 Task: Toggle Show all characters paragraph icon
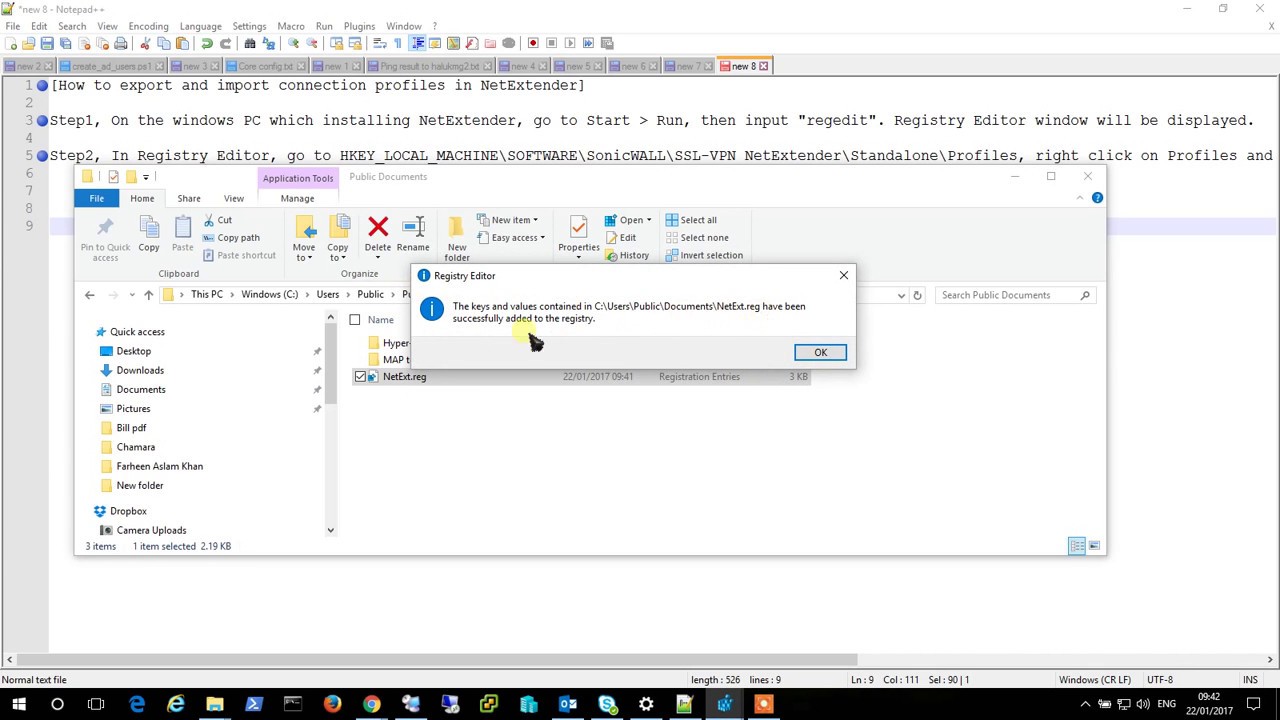click(x=398, y=43)
